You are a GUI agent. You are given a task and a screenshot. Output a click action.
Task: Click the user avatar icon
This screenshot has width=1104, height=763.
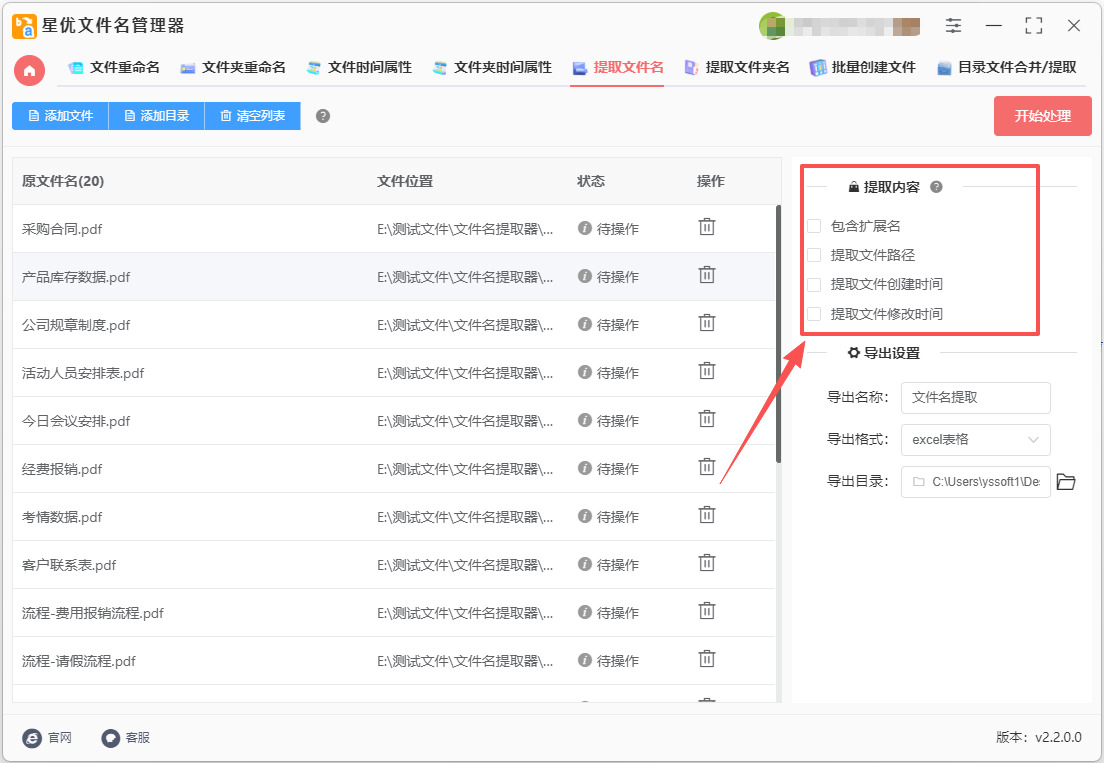click(x=771, y=26)
